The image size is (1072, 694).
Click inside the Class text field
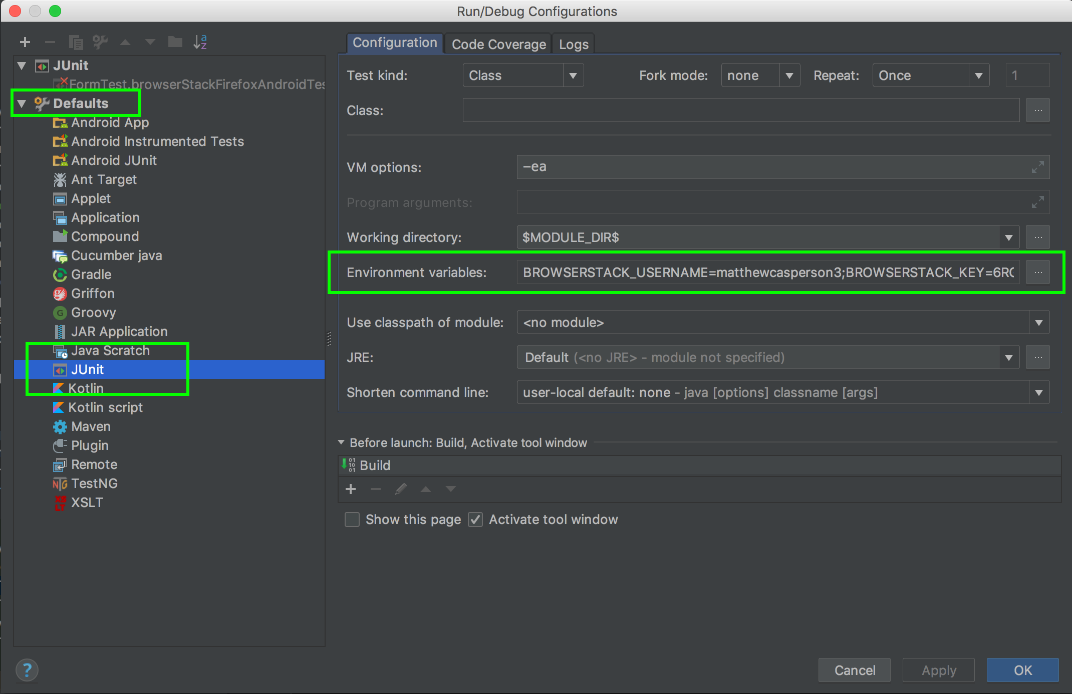pos(740,110)
